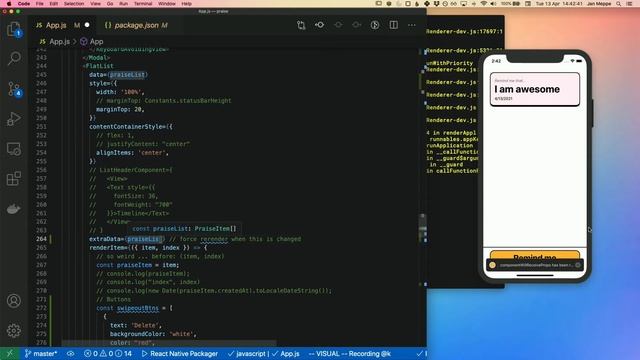Open the Remote Explorer view
640x360 pixels.
pos(14,149)
